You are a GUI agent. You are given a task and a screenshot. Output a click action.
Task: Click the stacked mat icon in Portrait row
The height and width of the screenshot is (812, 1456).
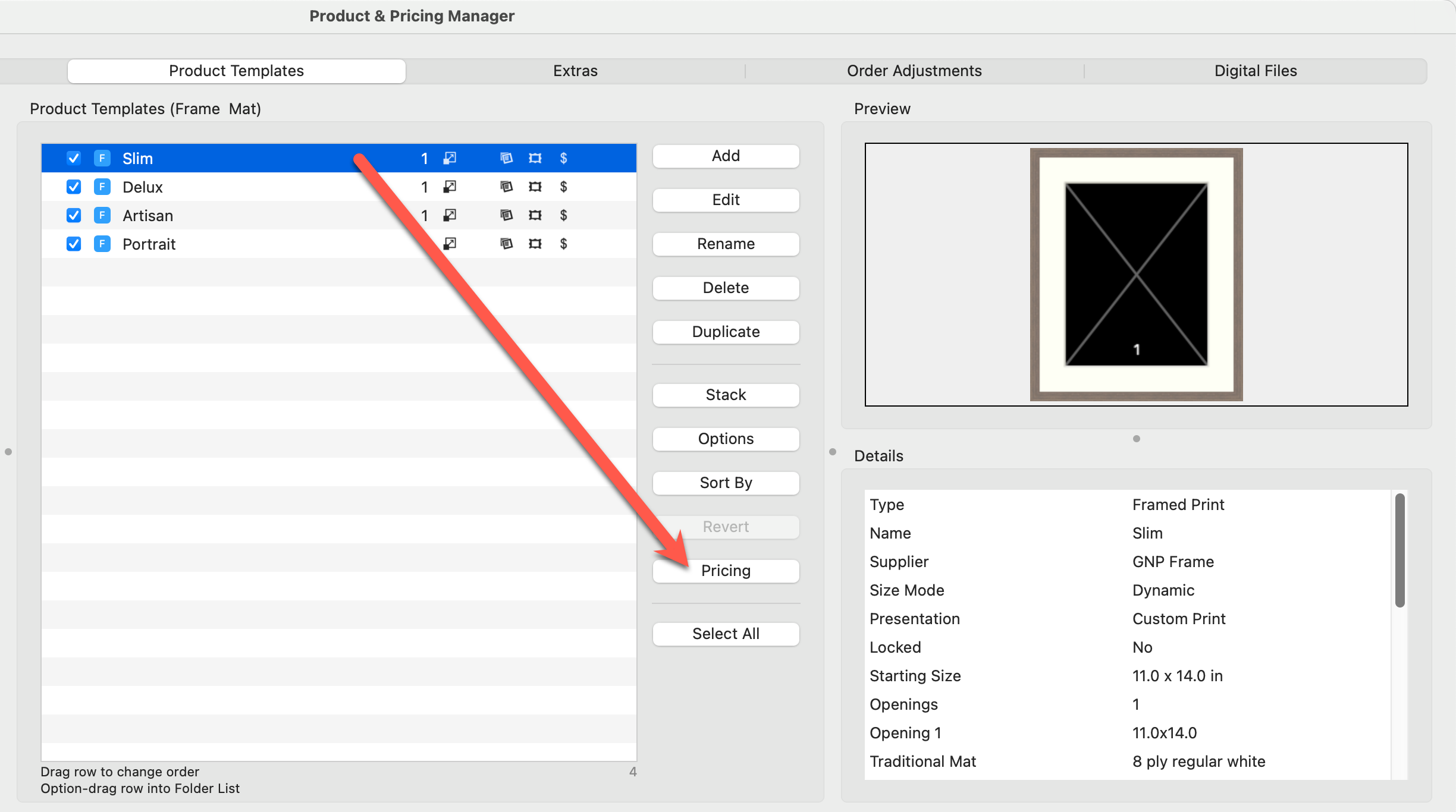pos(506,244)
